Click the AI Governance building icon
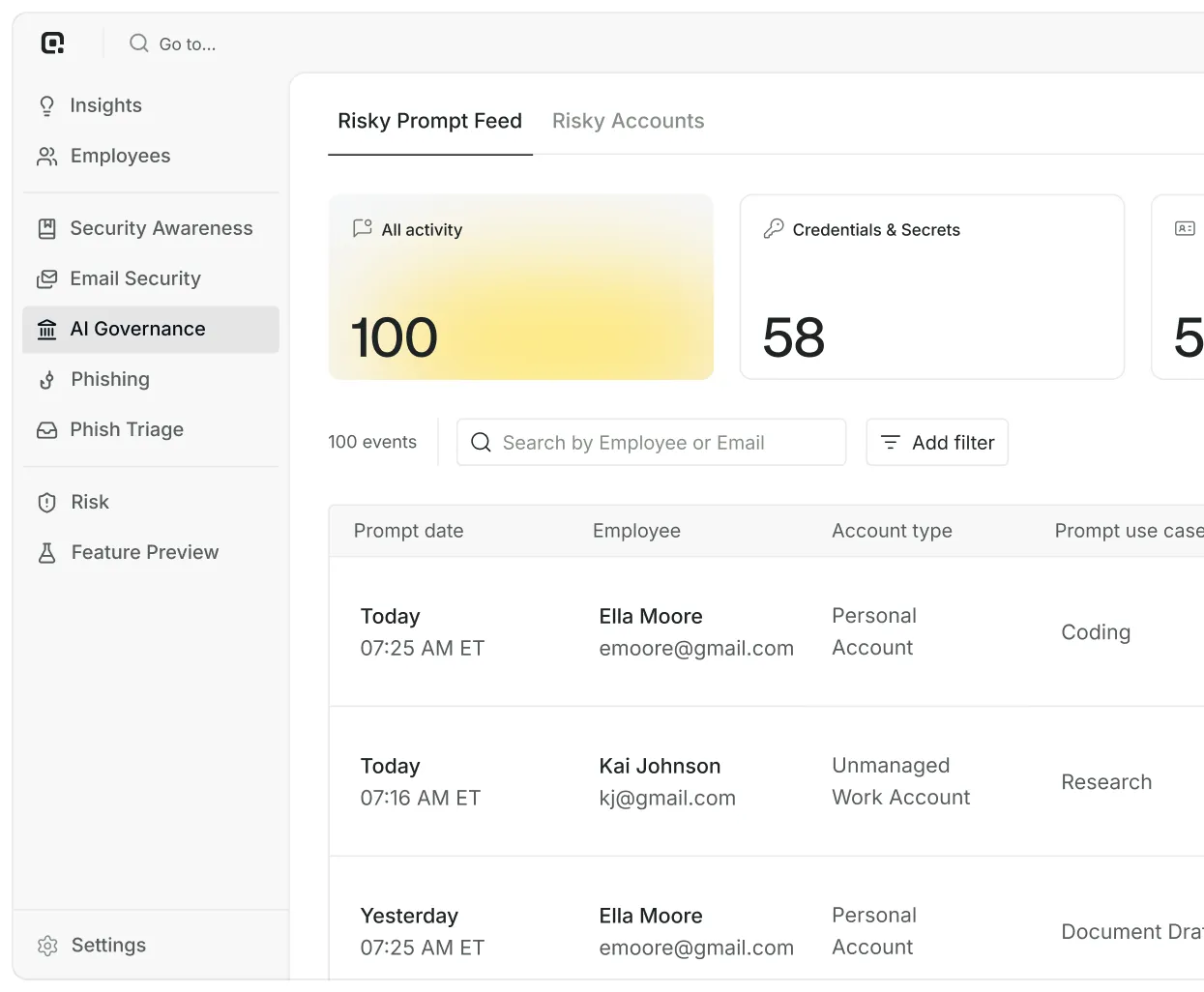Image resolution: width=1204 pixels, height=992 pixels. [x=46, y=329]
